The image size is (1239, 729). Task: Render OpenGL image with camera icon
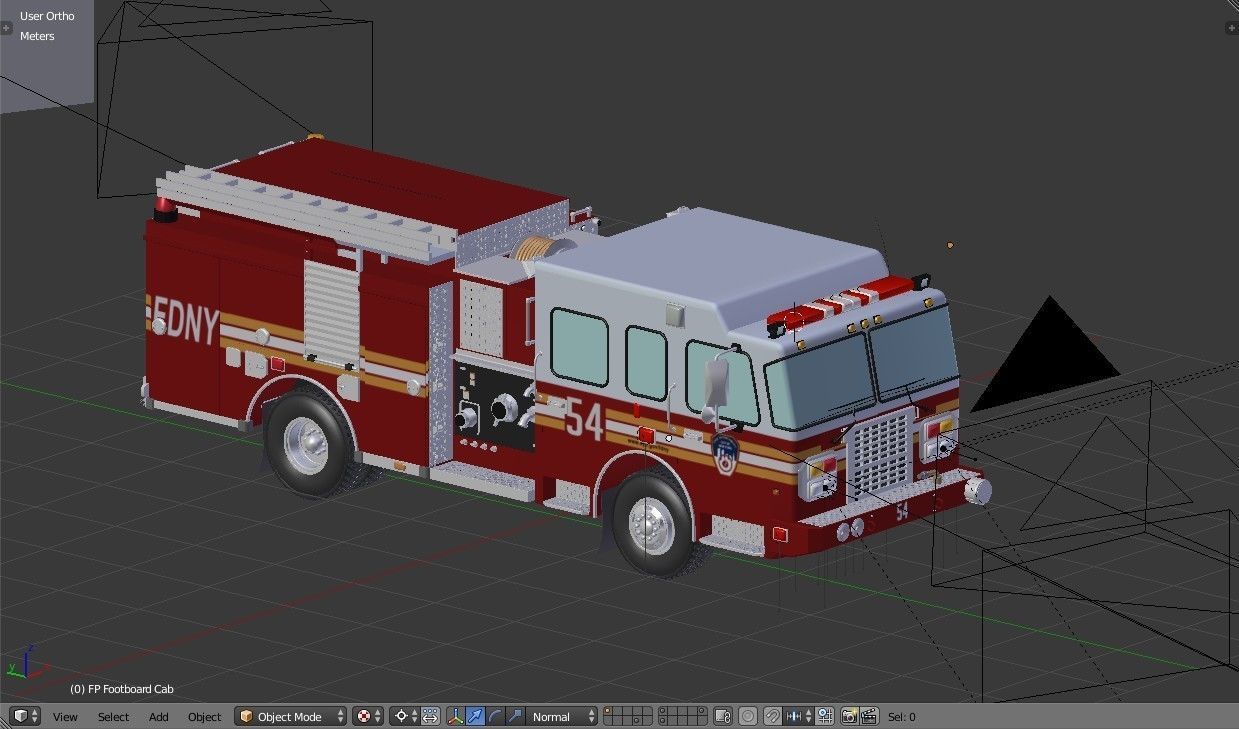pos(849,716)
